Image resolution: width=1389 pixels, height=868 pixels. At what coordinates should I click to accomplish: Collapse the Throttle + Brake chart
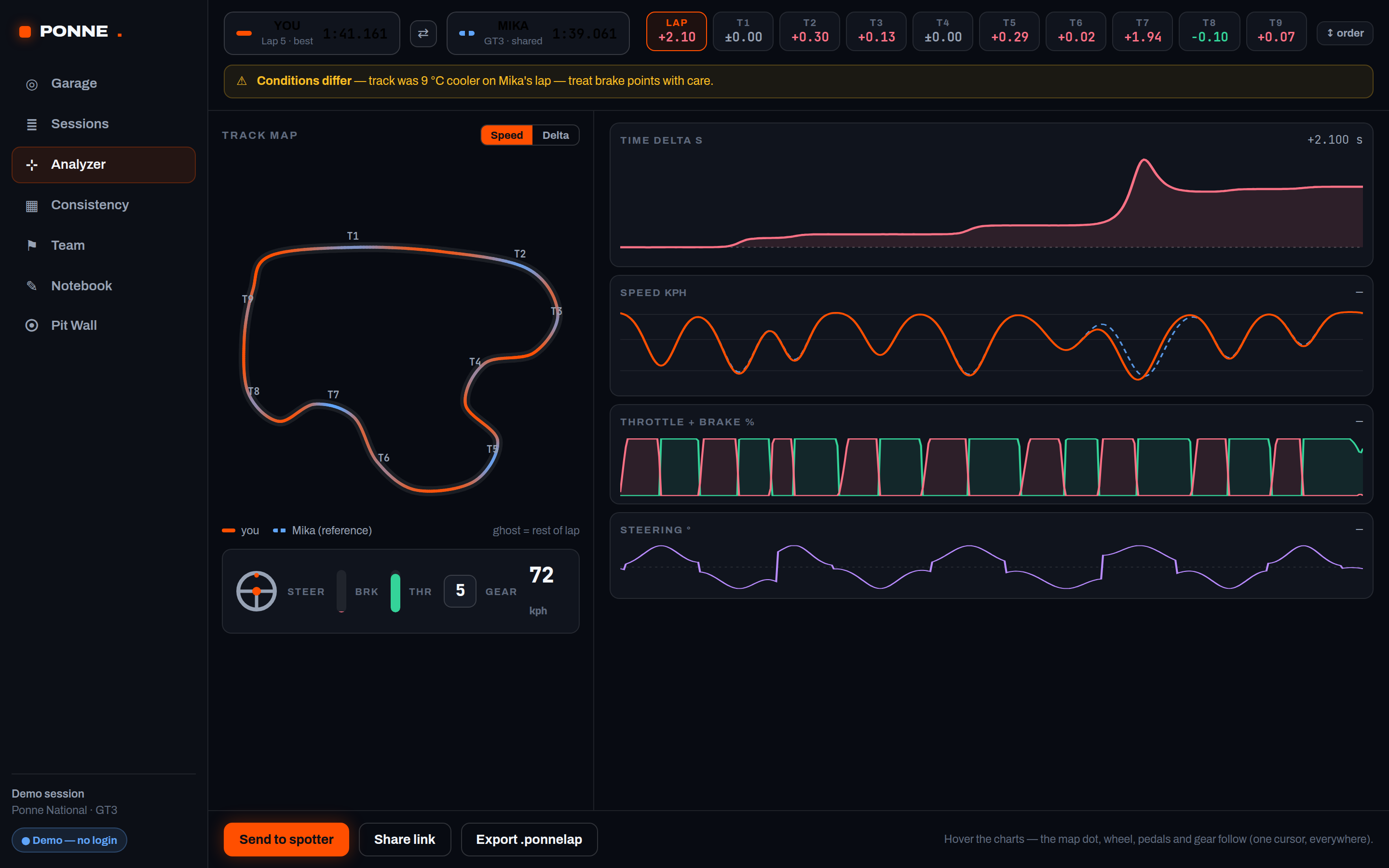(x=1359, y=421)
